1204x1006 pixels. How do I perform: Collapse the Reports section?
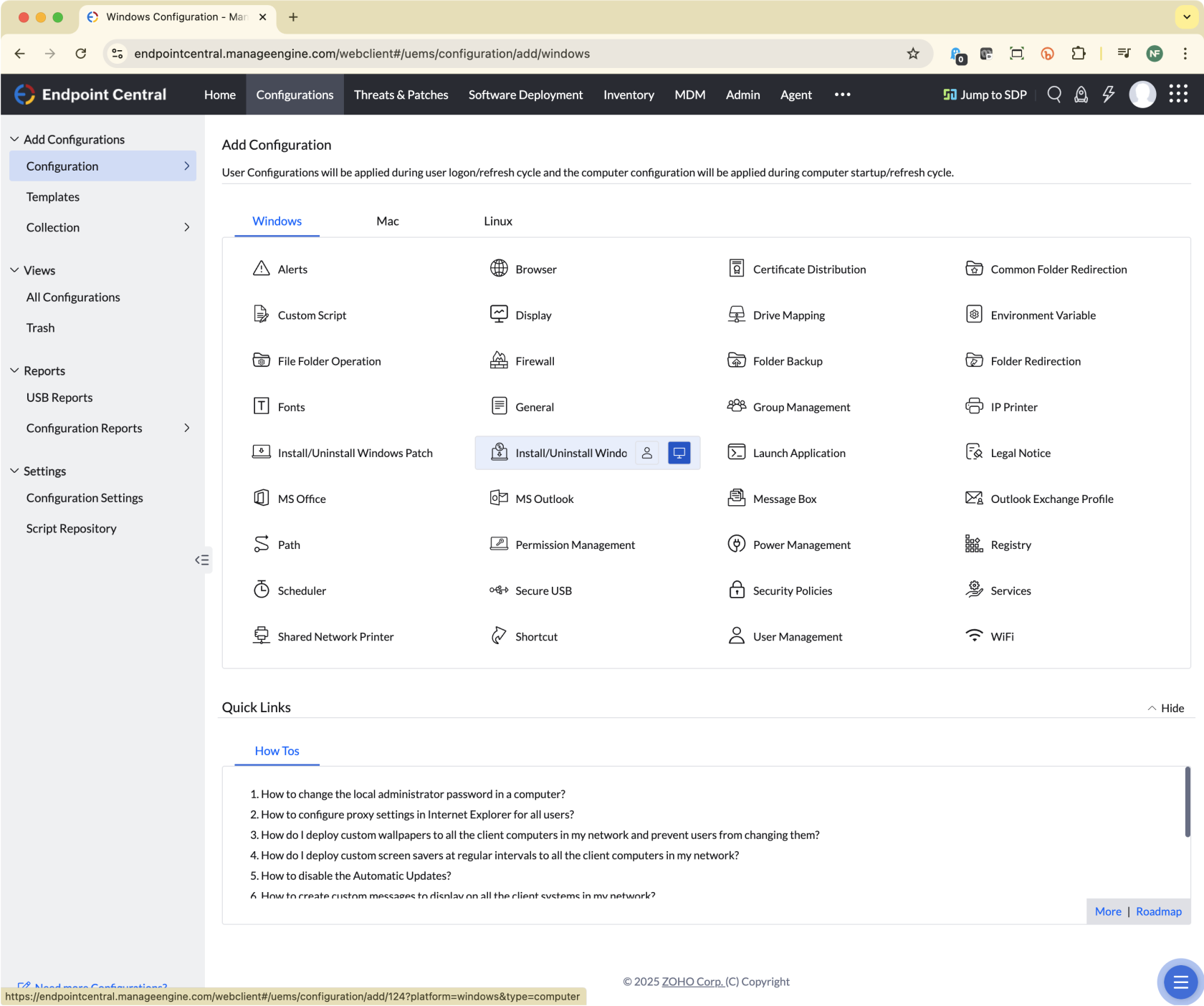coord(14,370)
